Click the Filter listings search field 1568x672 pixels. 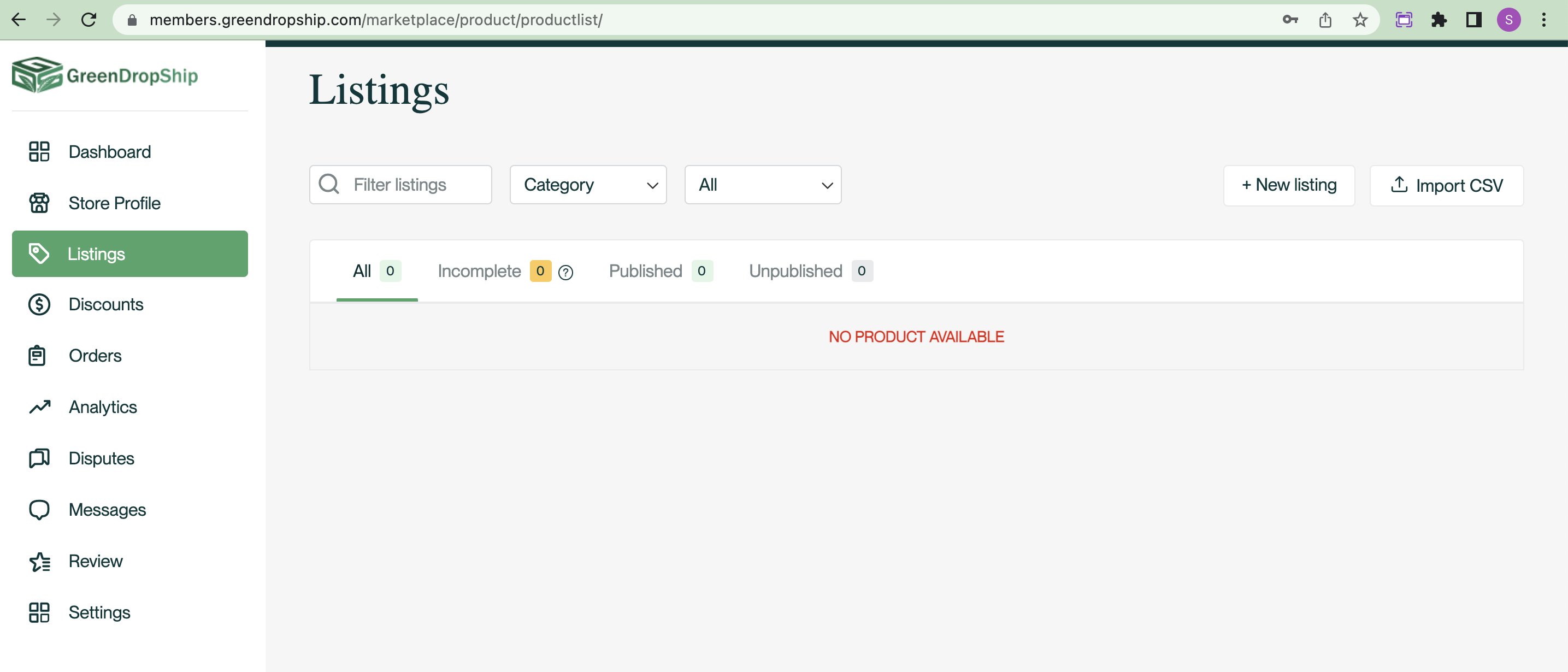click(401, 185)
